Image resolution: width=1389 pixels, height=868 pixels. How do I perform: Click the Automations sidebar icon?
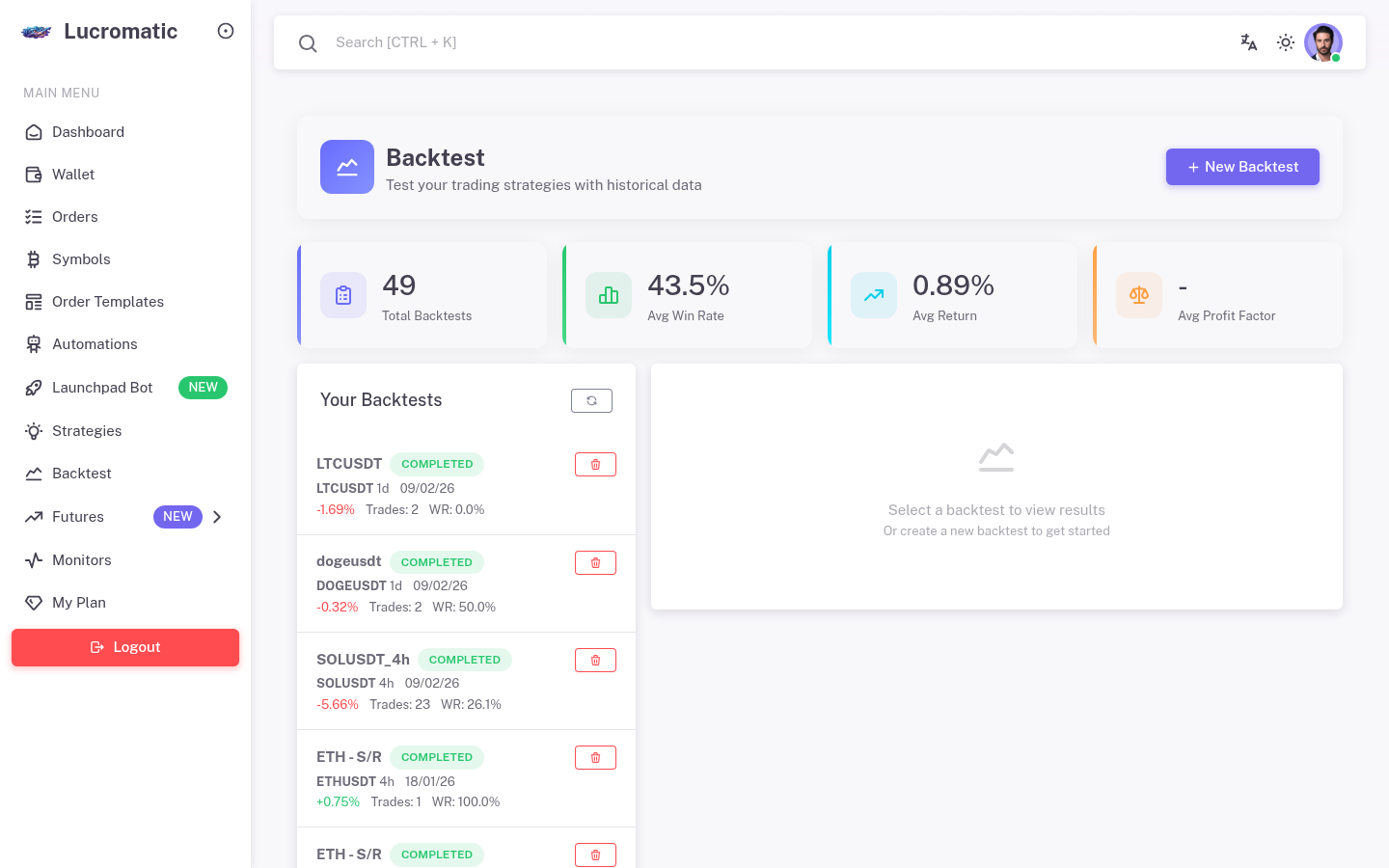[33, 343]
